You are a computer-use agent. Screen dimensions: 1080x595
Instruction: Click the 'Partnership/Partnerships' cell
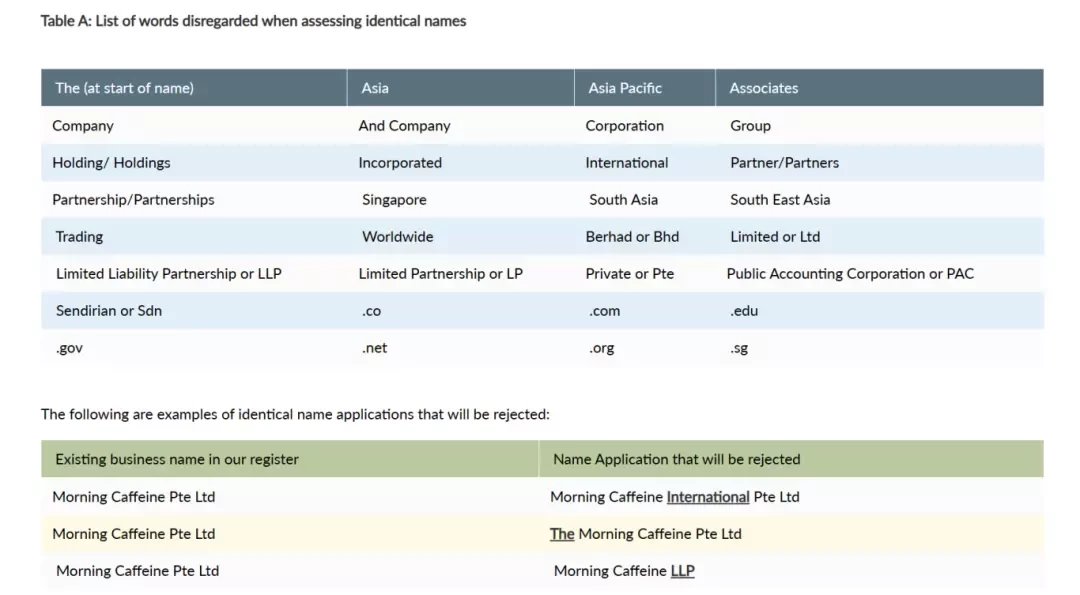coord(194,200)
